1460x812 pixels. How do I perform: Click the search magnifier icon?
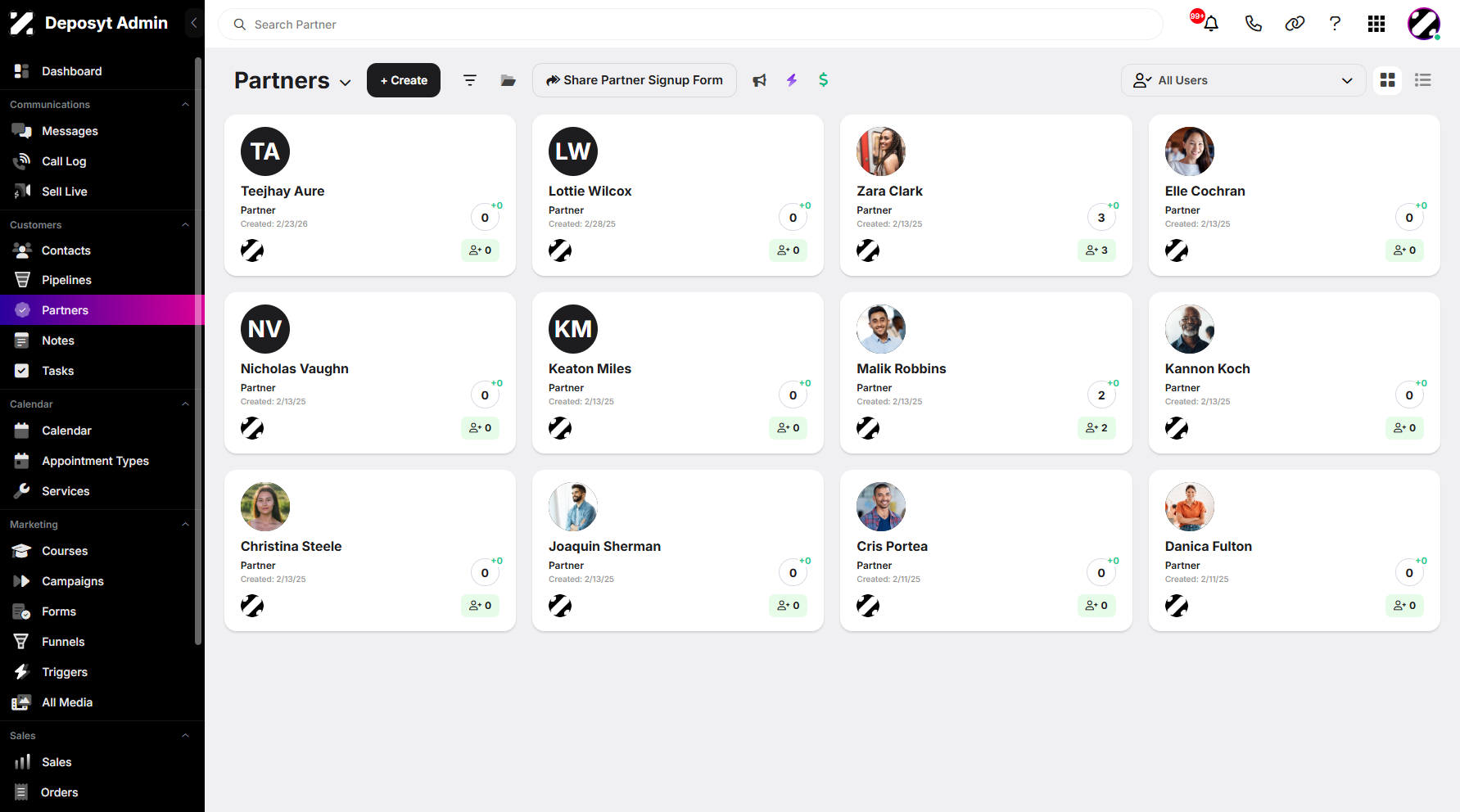(x=240, y=25)
